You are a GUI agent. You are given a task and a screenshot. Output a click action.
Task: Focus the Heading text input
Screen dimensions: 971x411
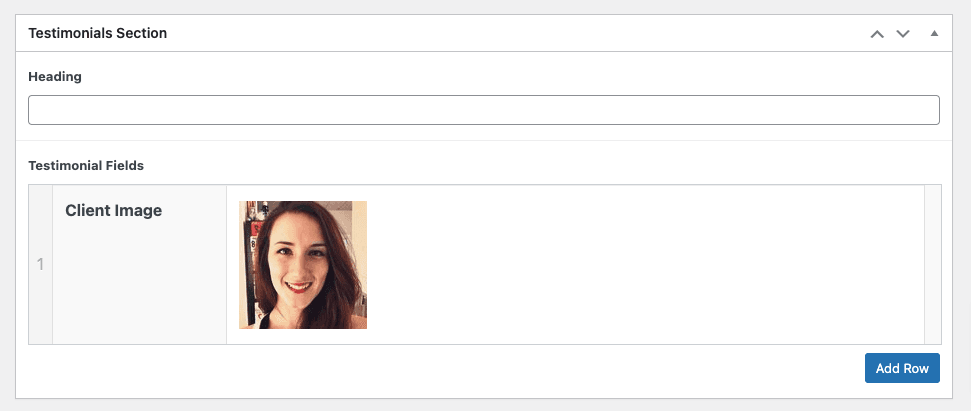[484, 110]
